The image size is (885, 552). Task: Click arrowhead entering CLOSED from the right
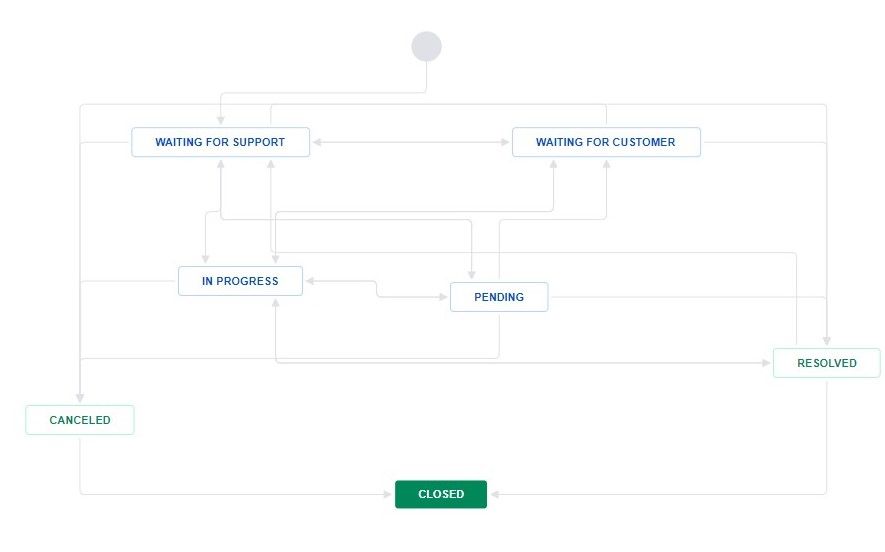point(494,494)
